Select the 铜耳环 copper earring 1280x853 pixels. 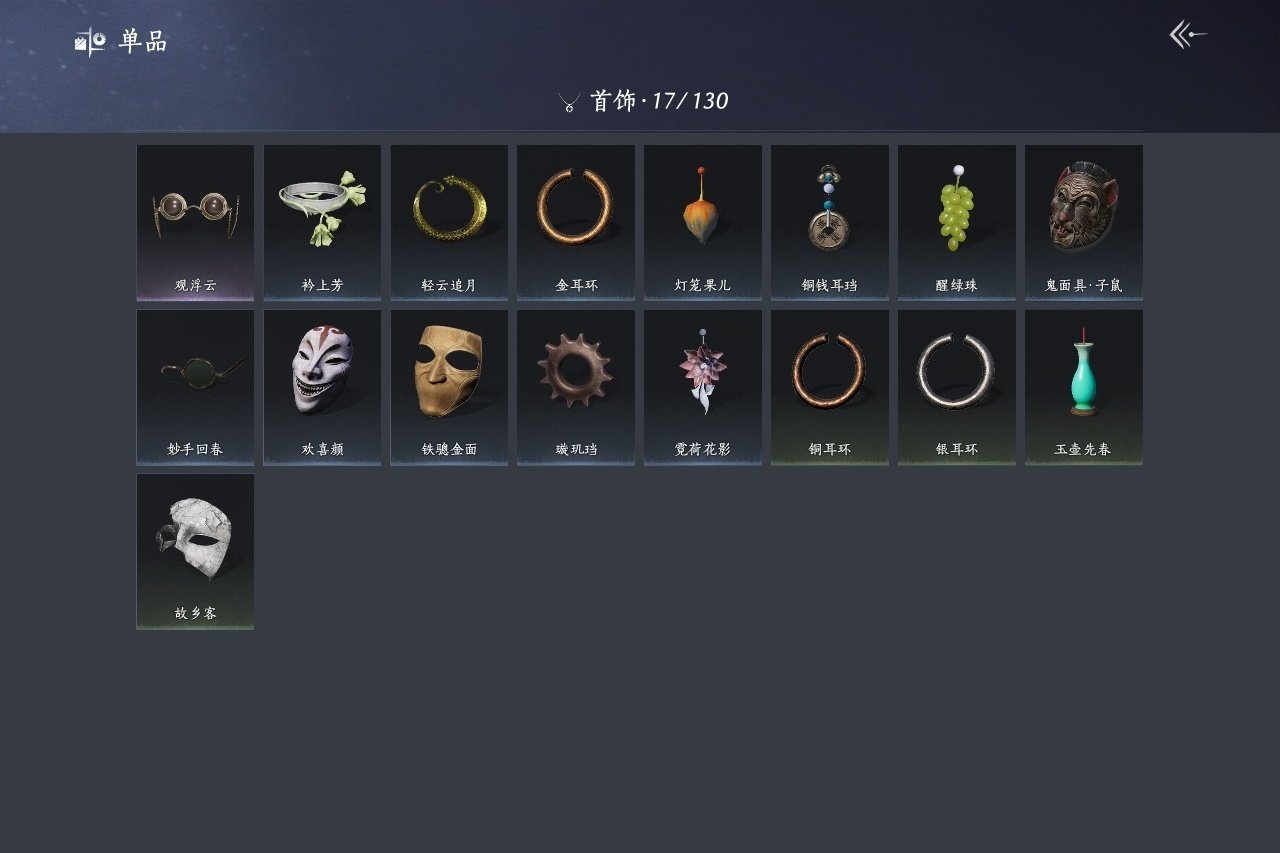(x=830, y=387)
